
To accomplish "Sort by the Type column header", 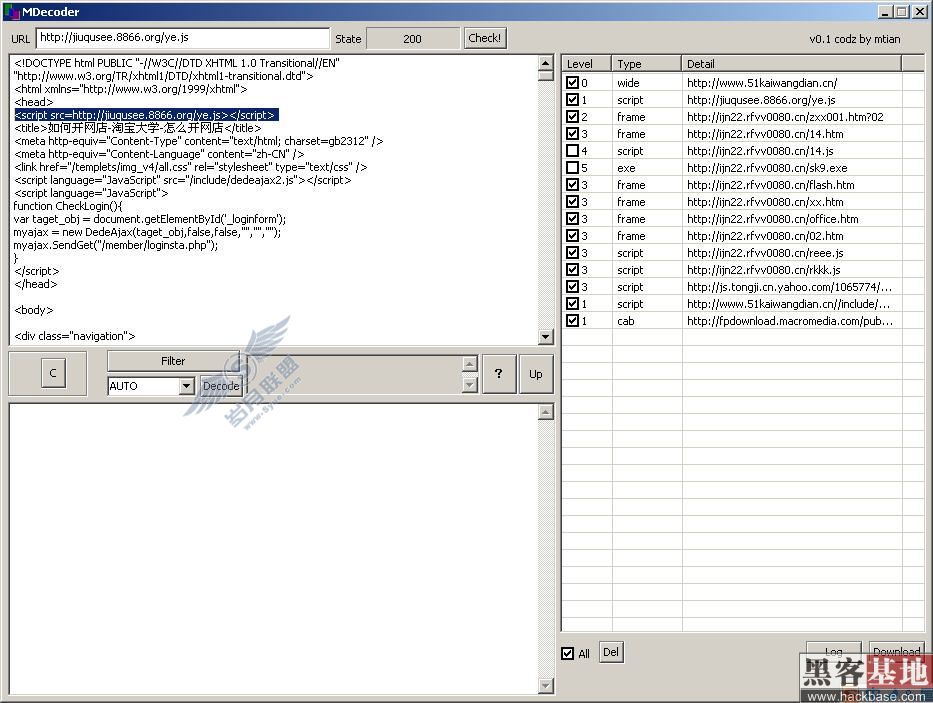I will (x=646, y=64).
